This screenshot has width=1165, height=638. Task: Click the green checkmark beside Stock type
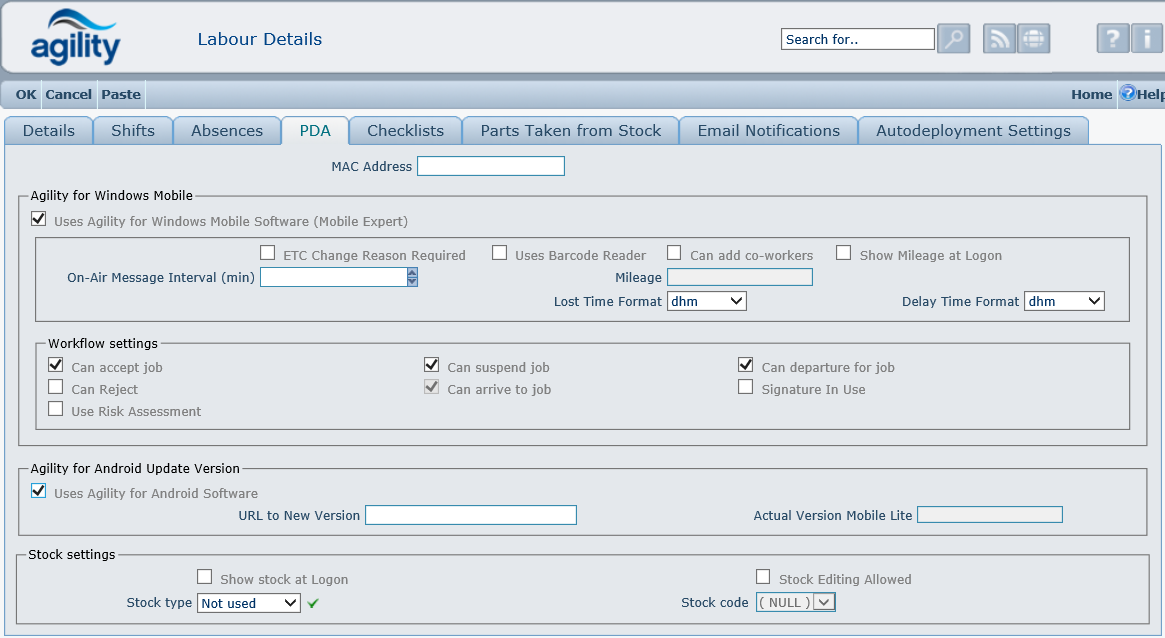313,603
